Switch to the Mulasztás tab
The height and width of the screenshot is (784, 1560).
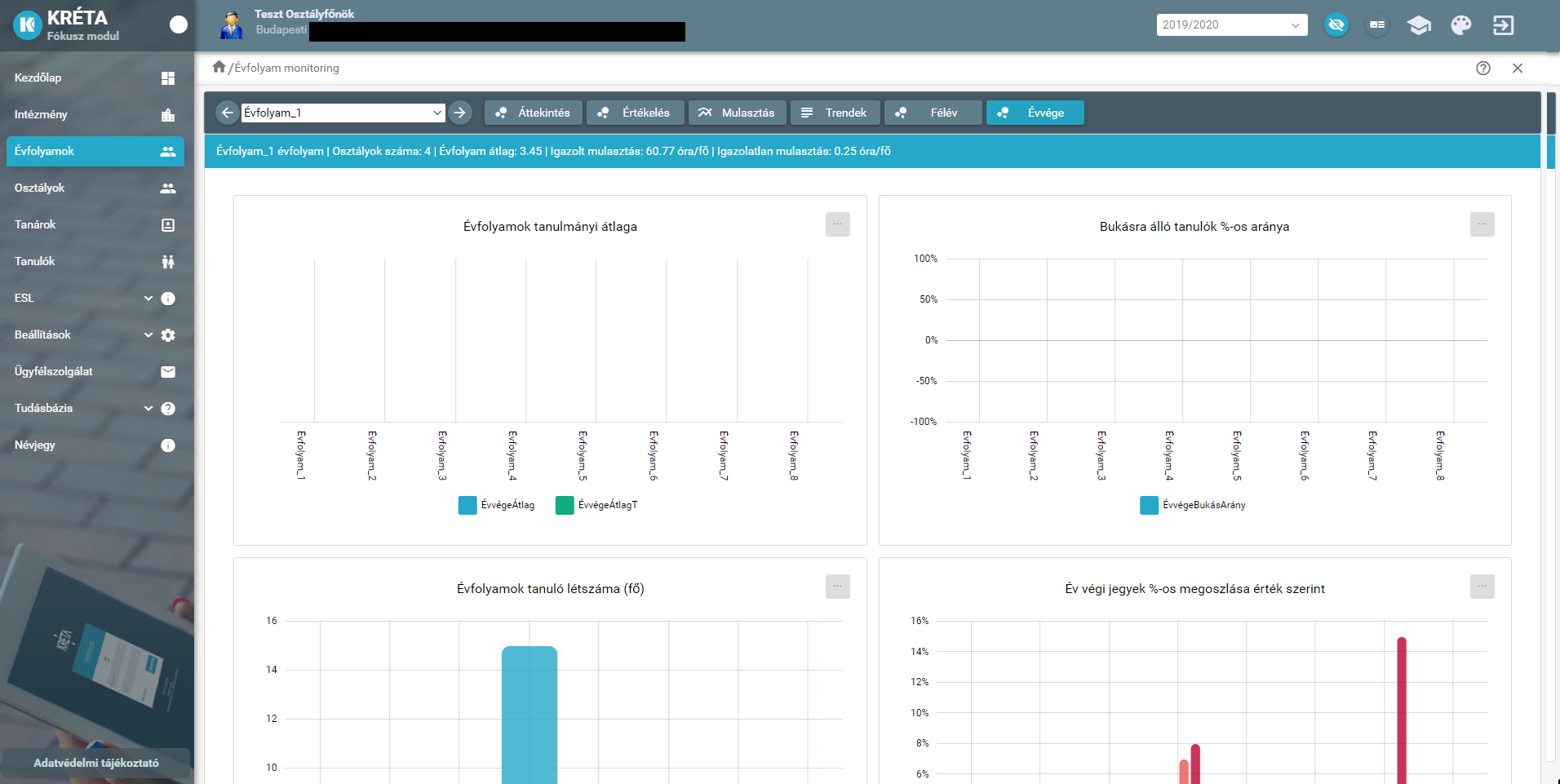click(x=738, y=113)
